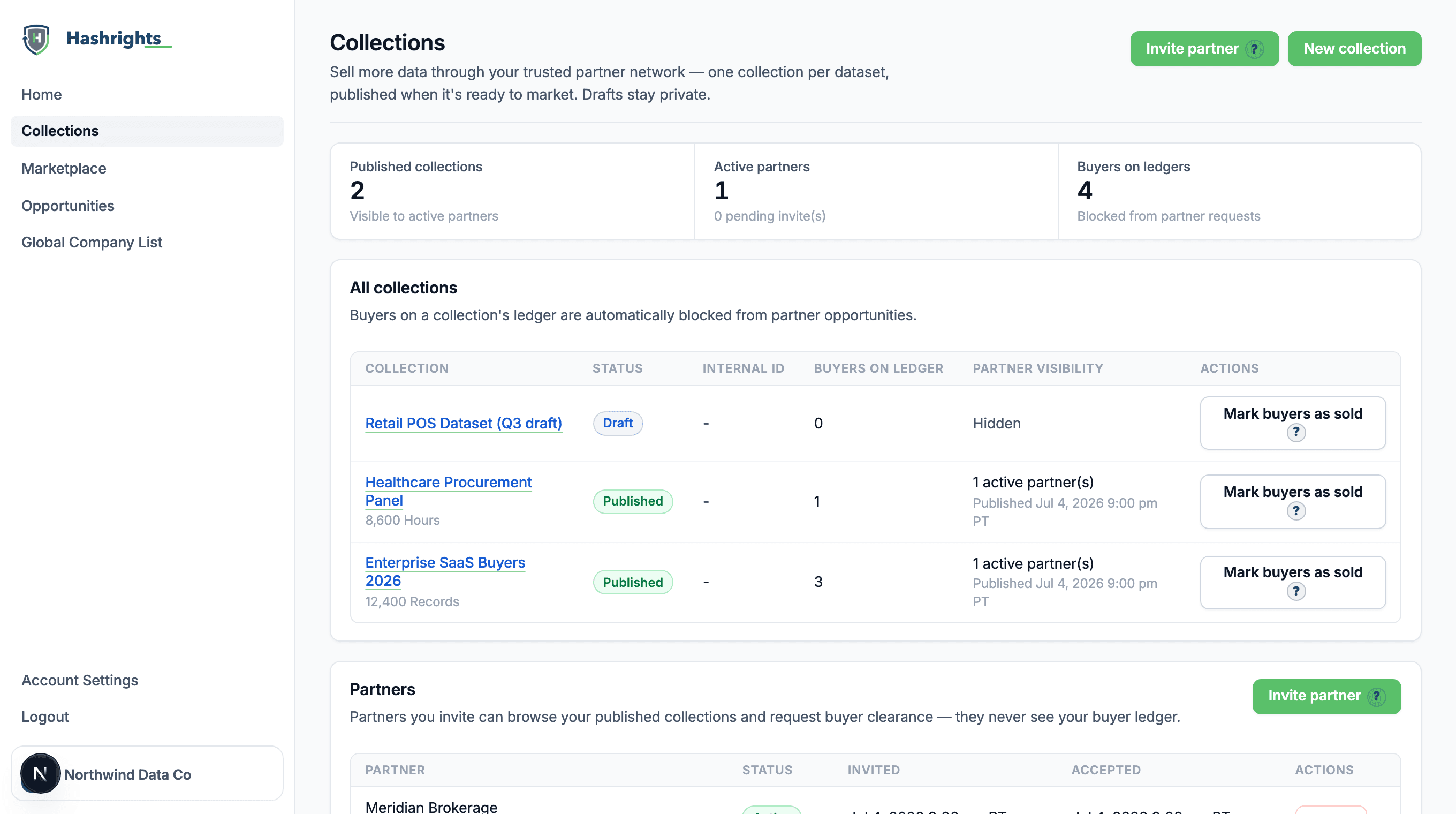Click the BUYERS ON LEDGER column header
Viewport: 1456px width, 814px height.
click(x=878, y=368)
